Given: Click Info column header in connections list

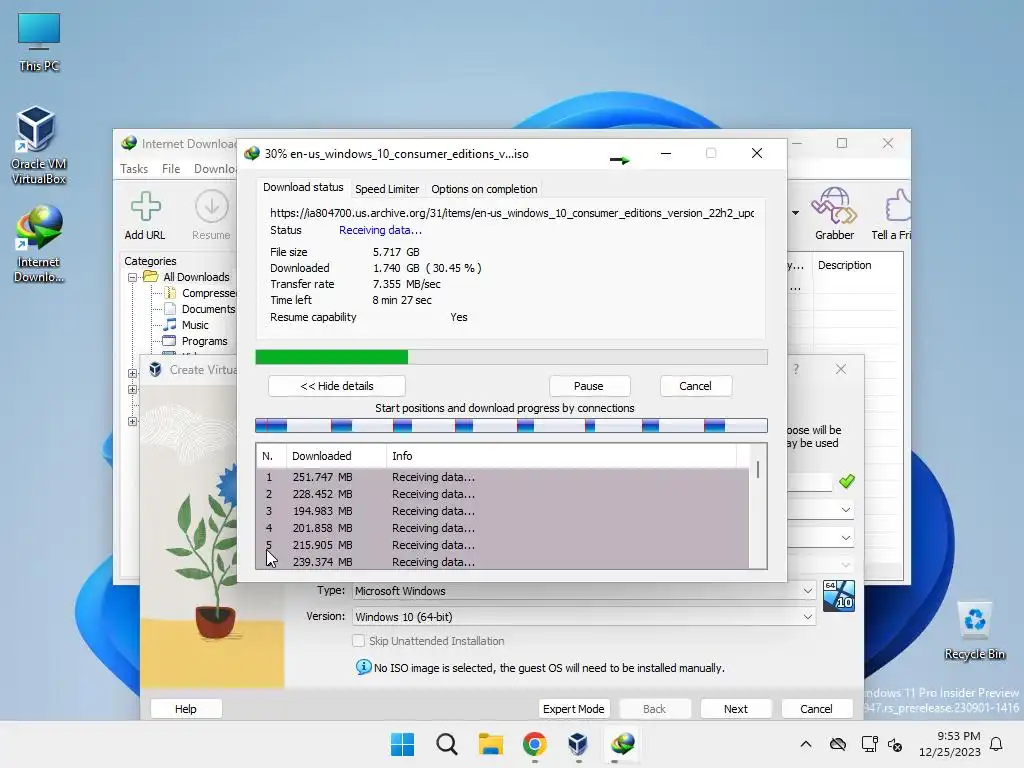Looking at the screenshot, I should [x=561, y=456].
